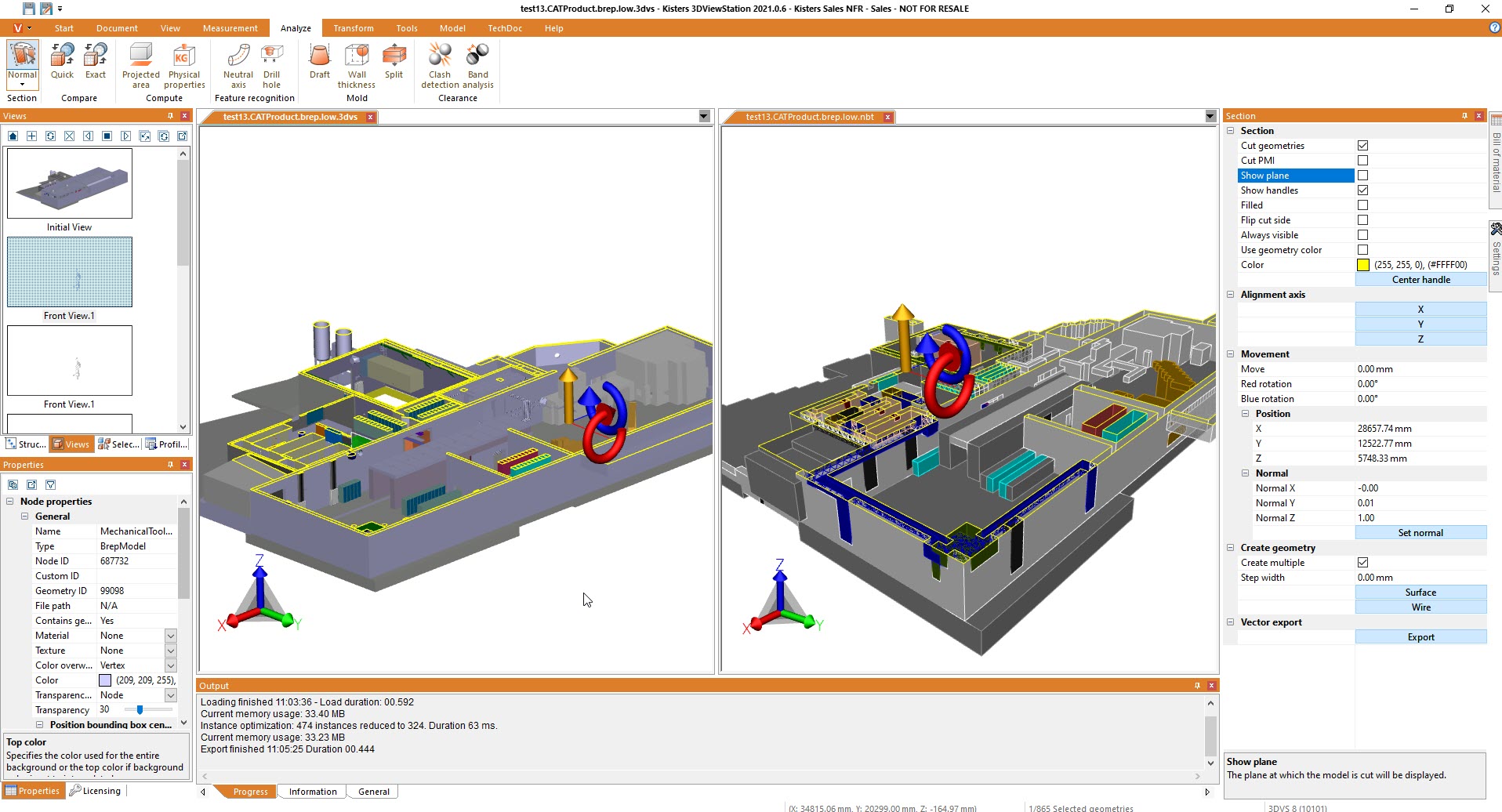Collapse the Movement group
This screenshot has width=1502, height=812.
(1230, 354)
